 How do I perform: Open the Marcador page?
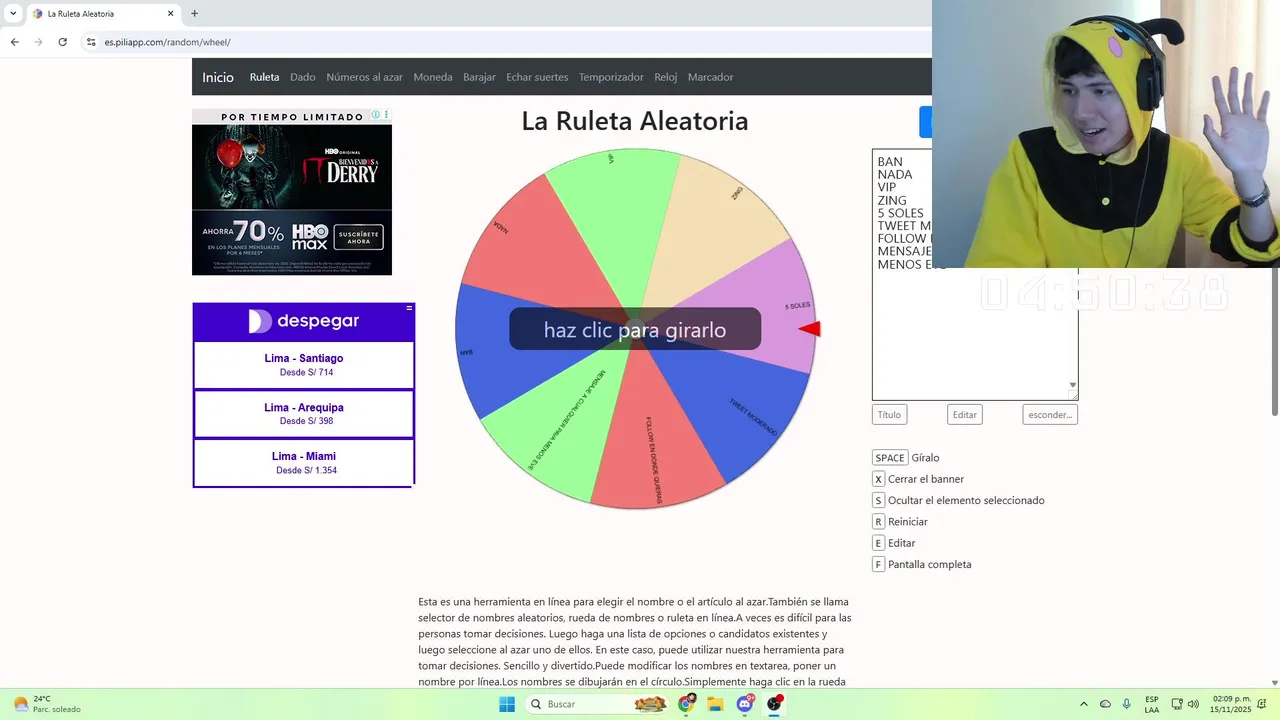(x=710, y=77)
